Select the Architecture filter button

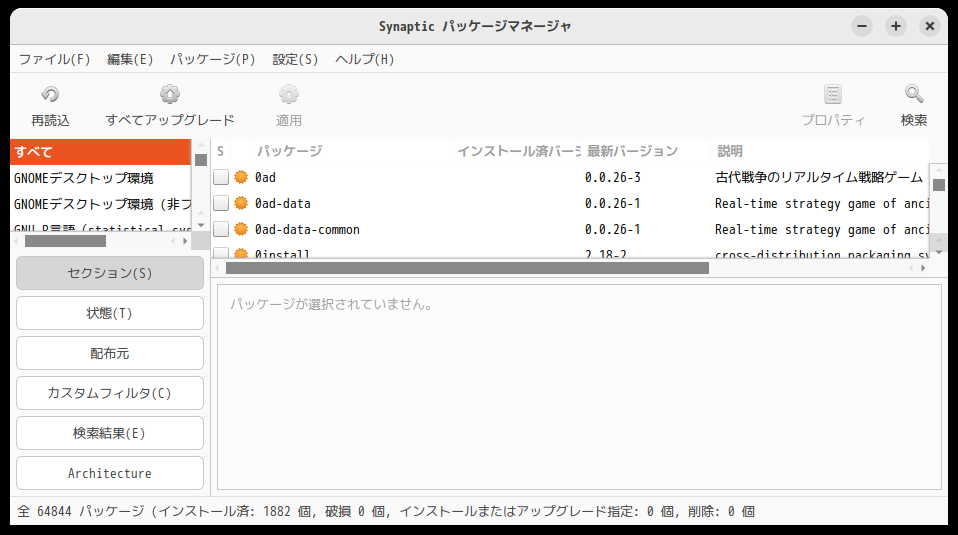pyautogui.click(x=110, y=473)
